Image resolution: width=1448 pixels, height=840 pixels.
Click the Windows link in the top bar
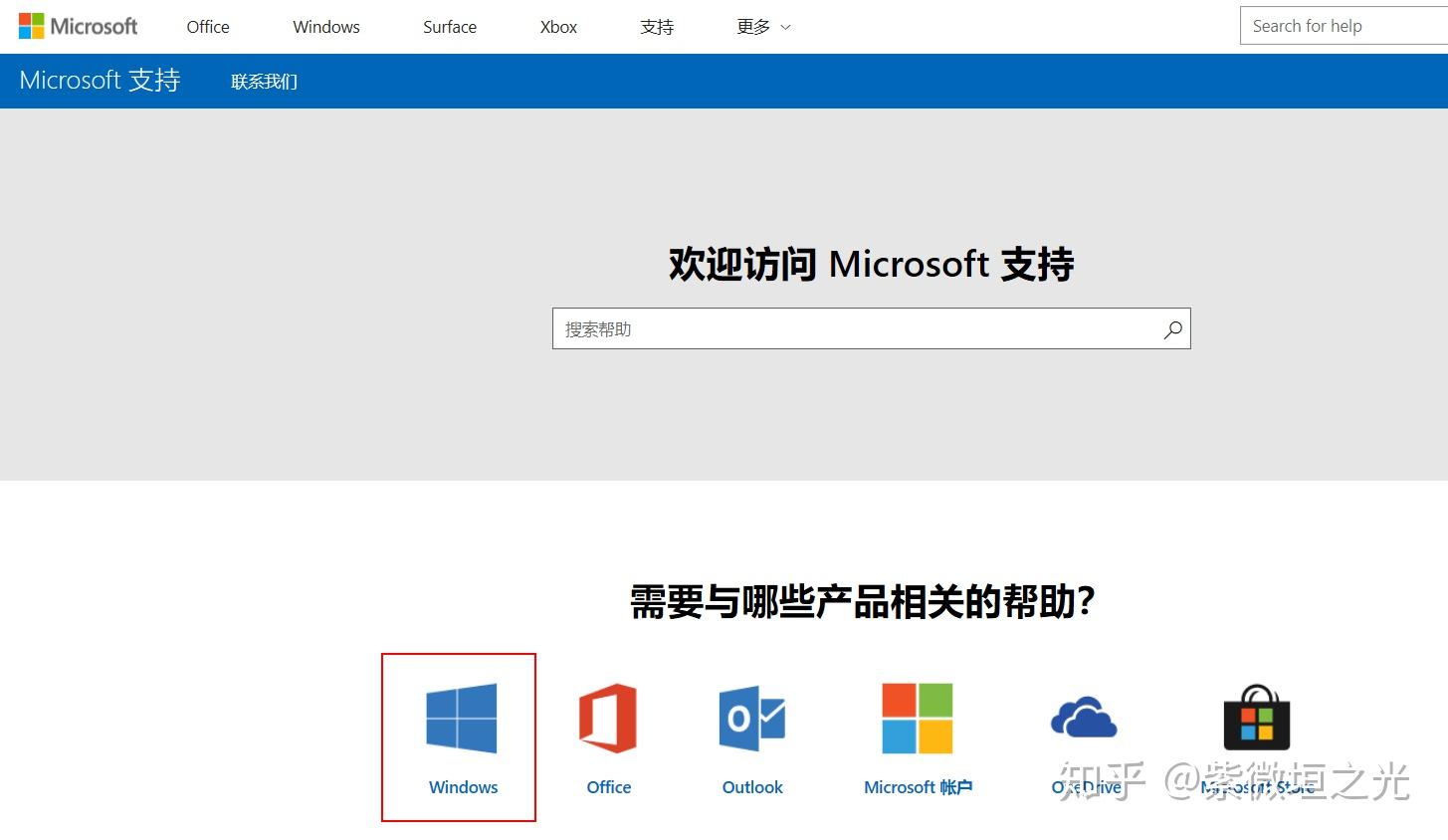point(325,27)
